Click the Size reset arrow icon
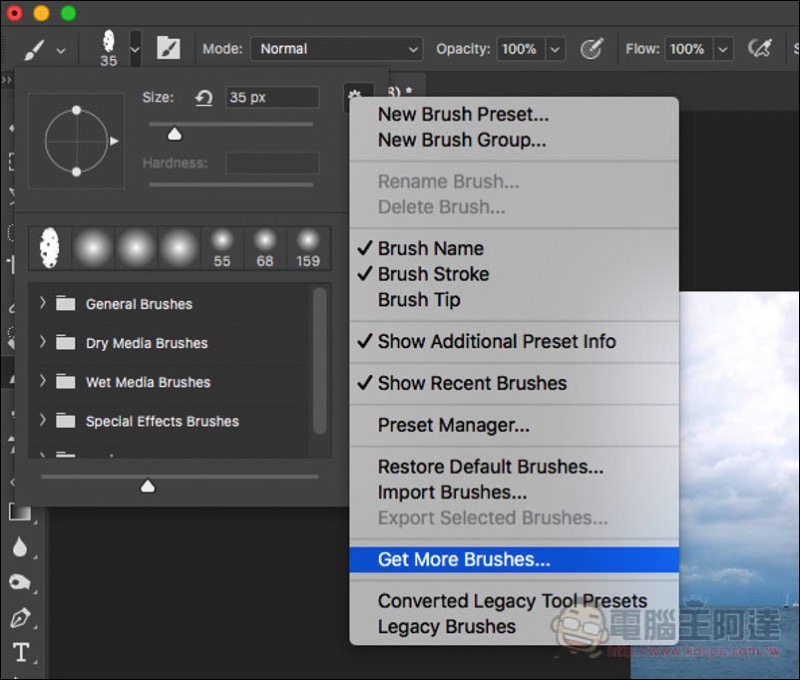This screenshot has height=680, width=800. click(x=204, y=97)
